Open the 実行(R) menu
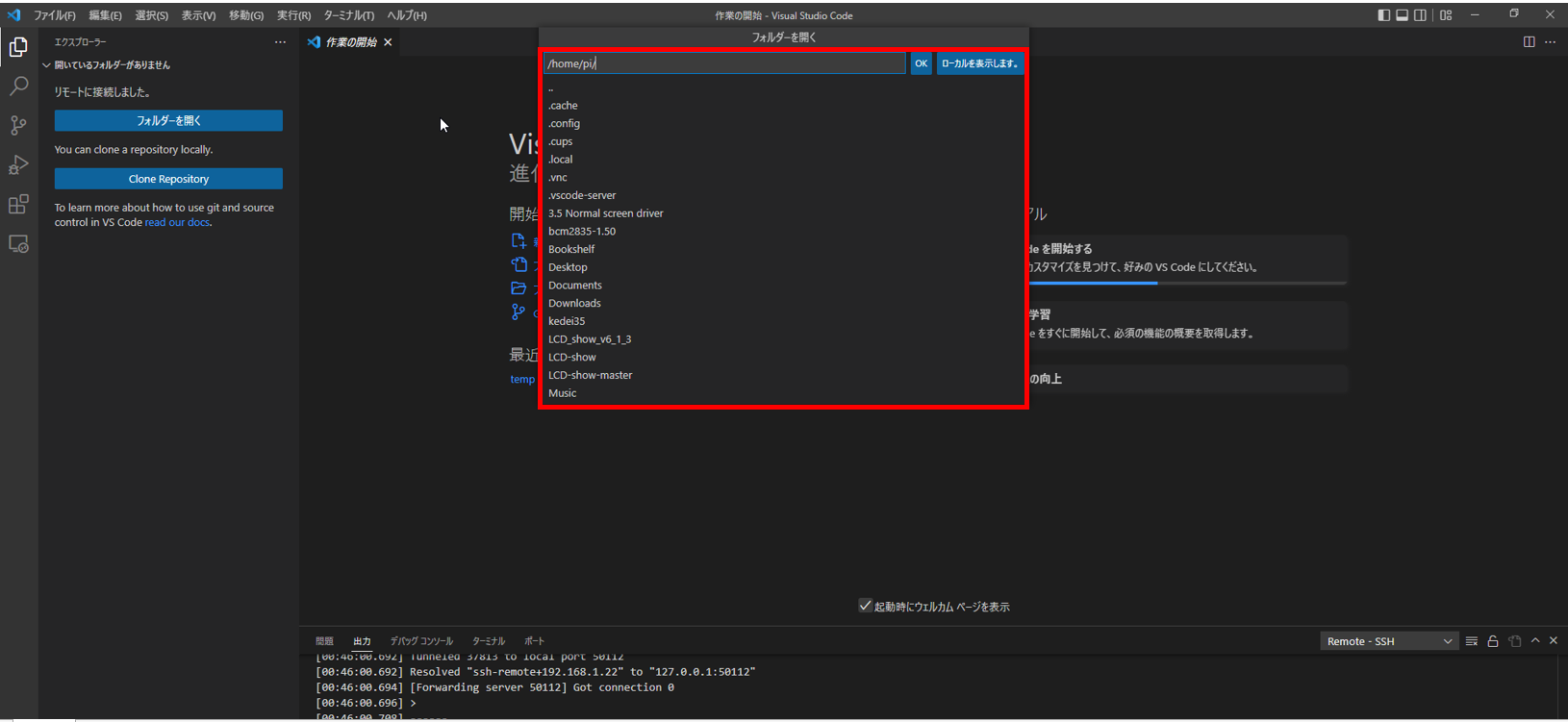 (x=293, y=15)
